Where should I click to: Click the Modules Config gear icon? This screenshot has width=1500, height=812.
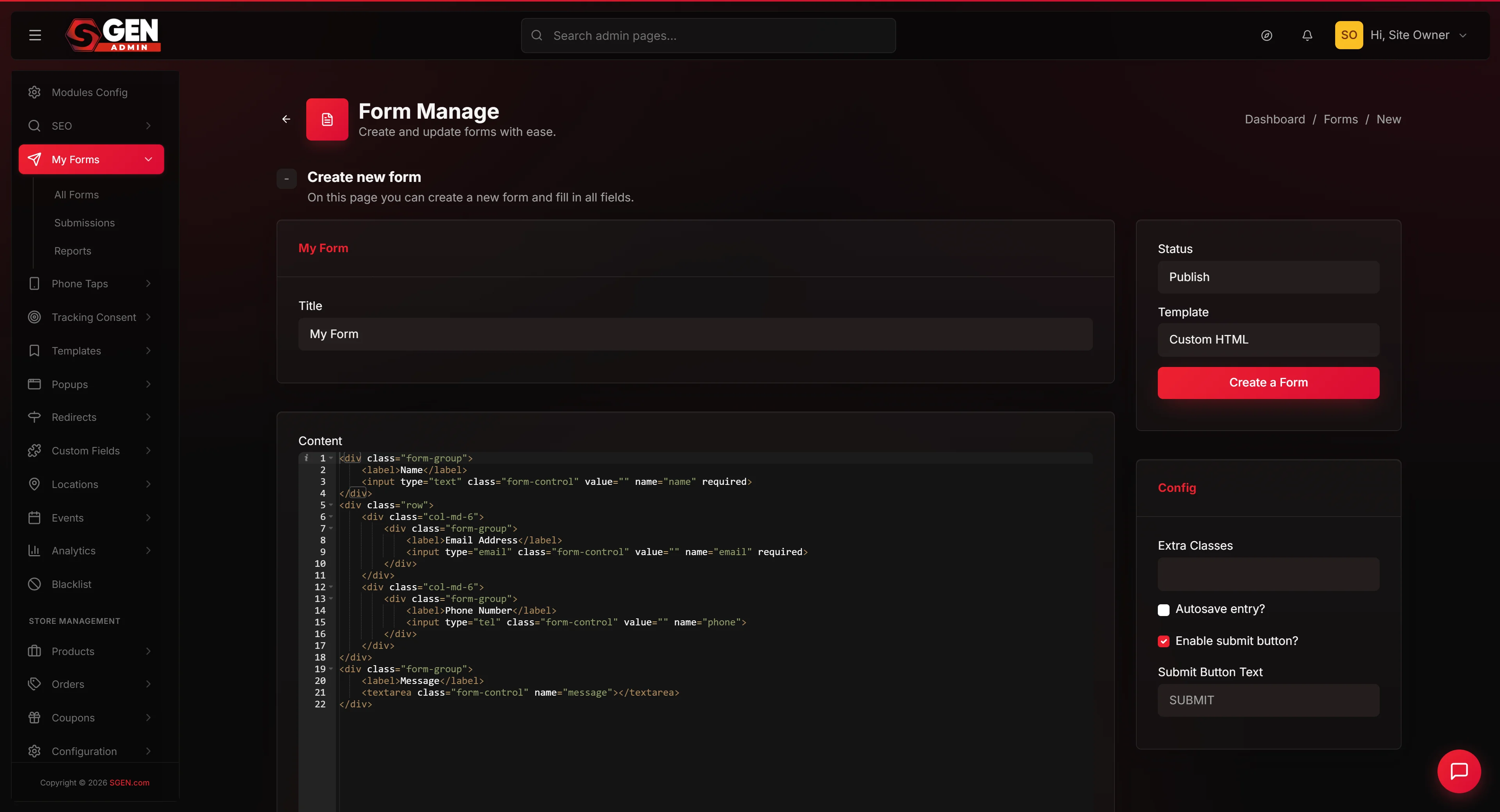click(x=34, y=92)
